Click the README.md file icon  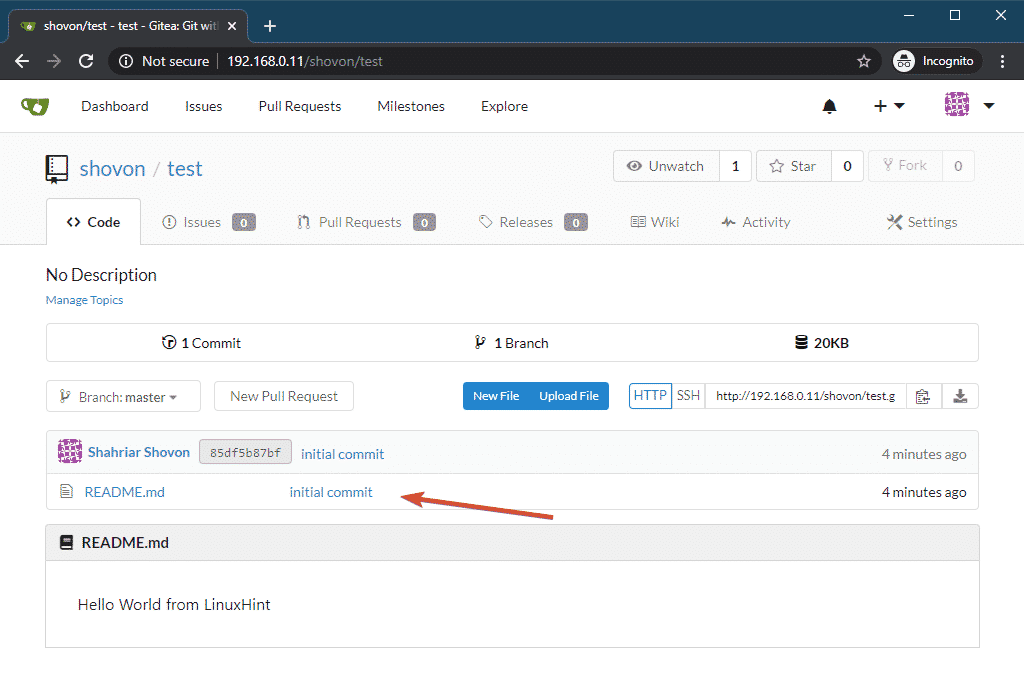coord(67,491)
